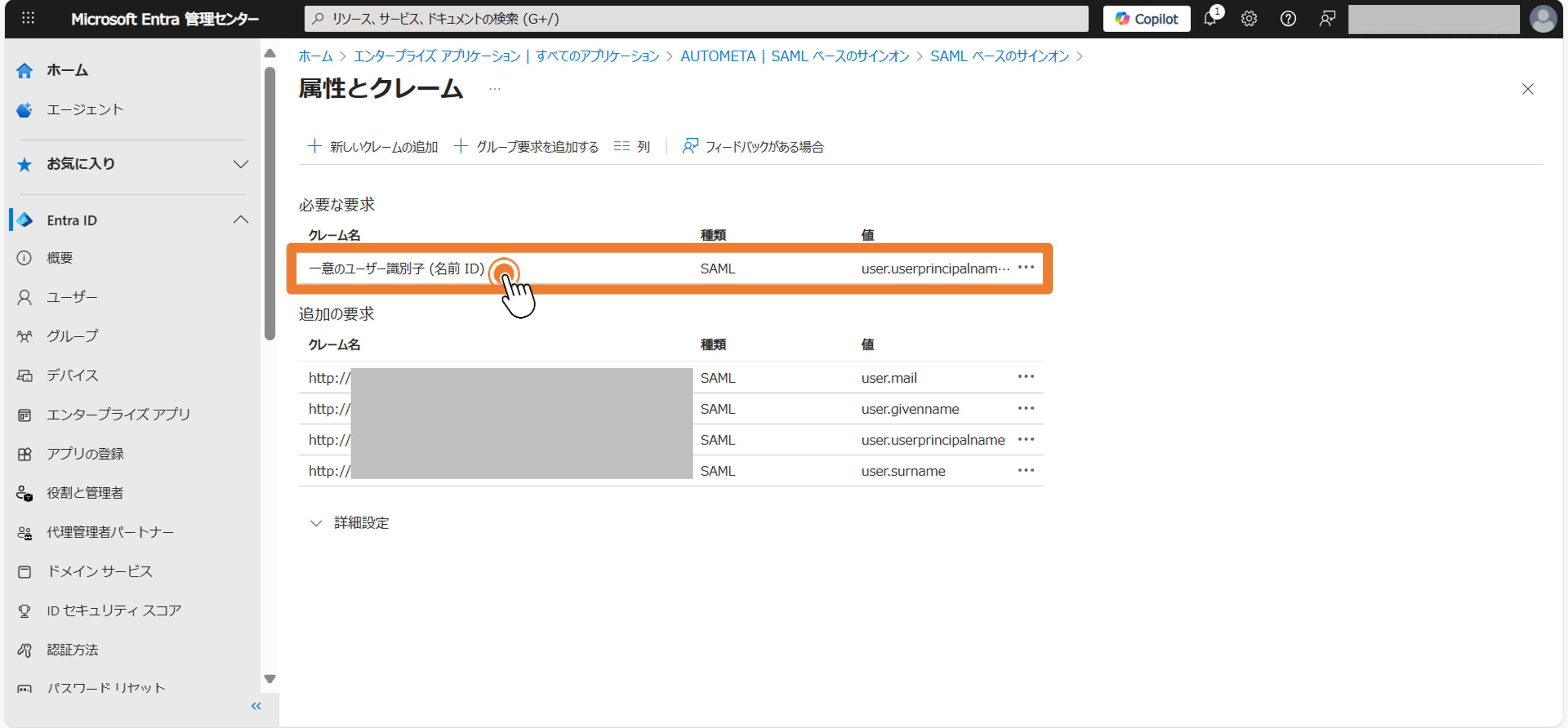Click the user account avatar
This screenshot has width=1568, height=728.
(1543, 18)
